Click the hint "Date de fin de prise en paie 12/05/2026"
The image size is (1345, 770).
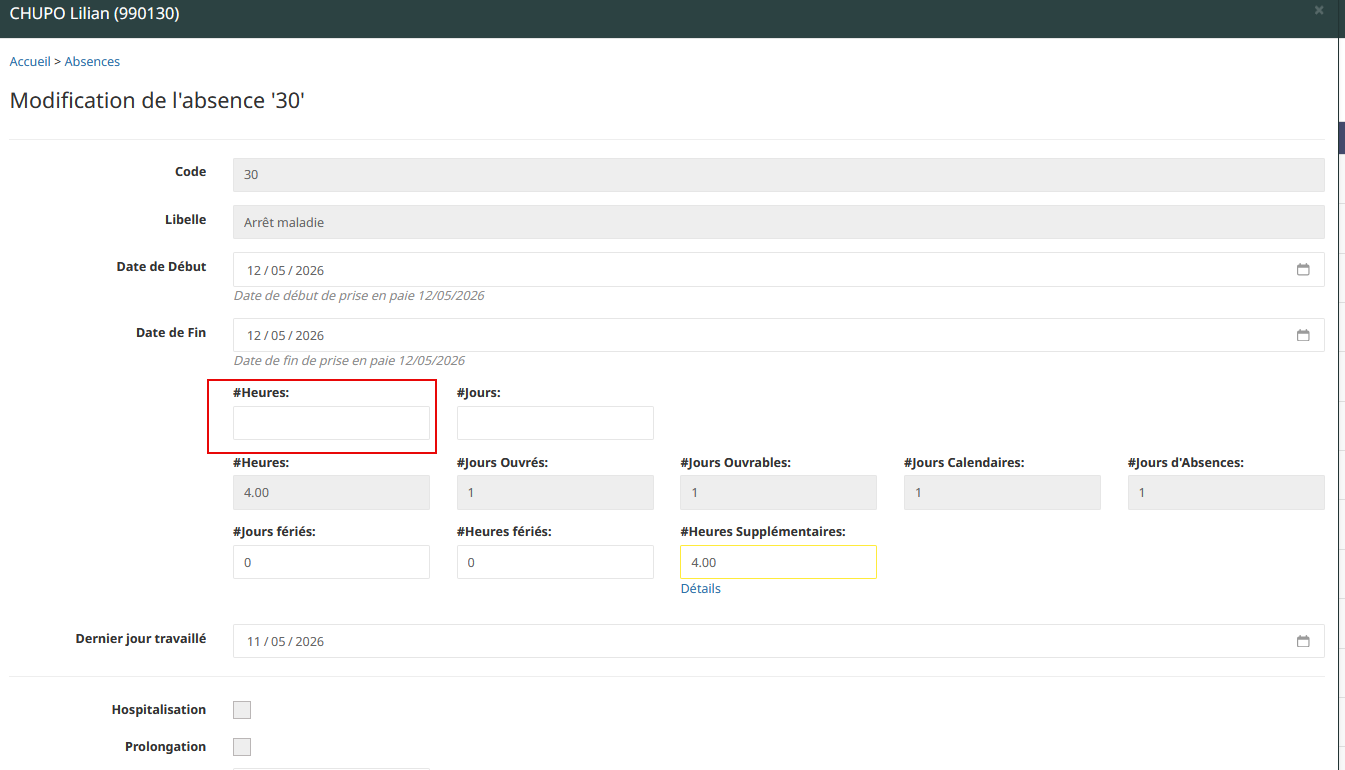click(349, 361)
